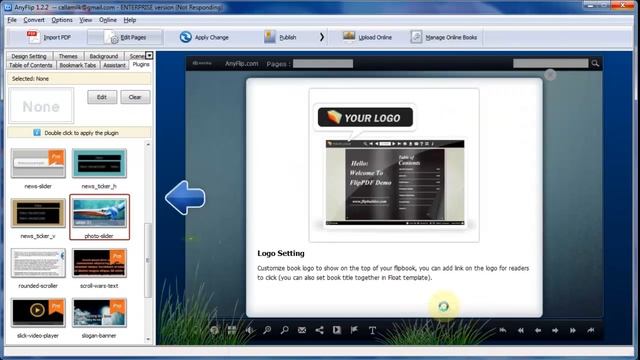
Task: Click the social share icon
Action: pos(320,330)
